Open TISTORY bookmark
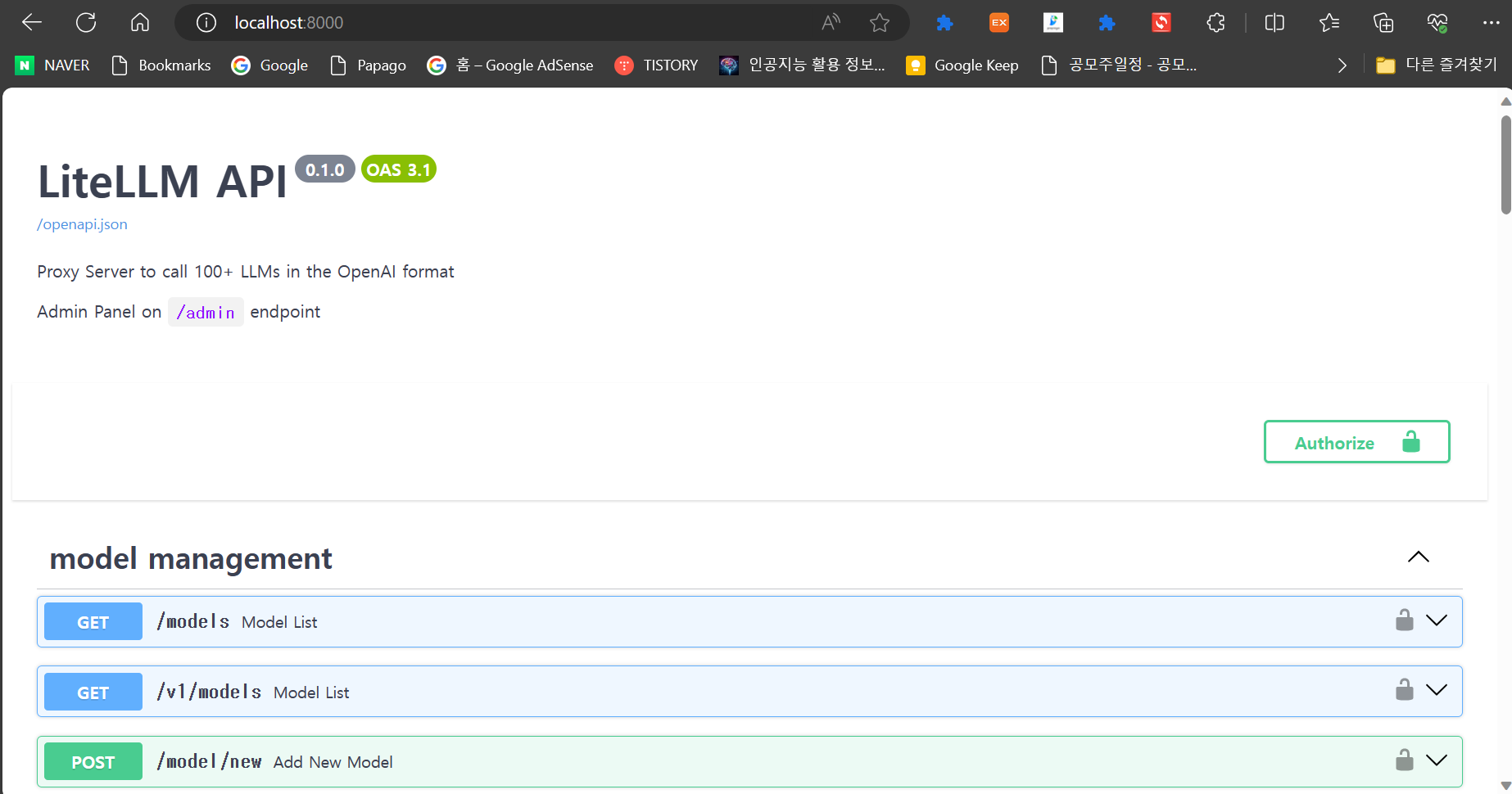The width and height of the screenshot is (1512, 794). pyautogui.click(x=657, y=65)
